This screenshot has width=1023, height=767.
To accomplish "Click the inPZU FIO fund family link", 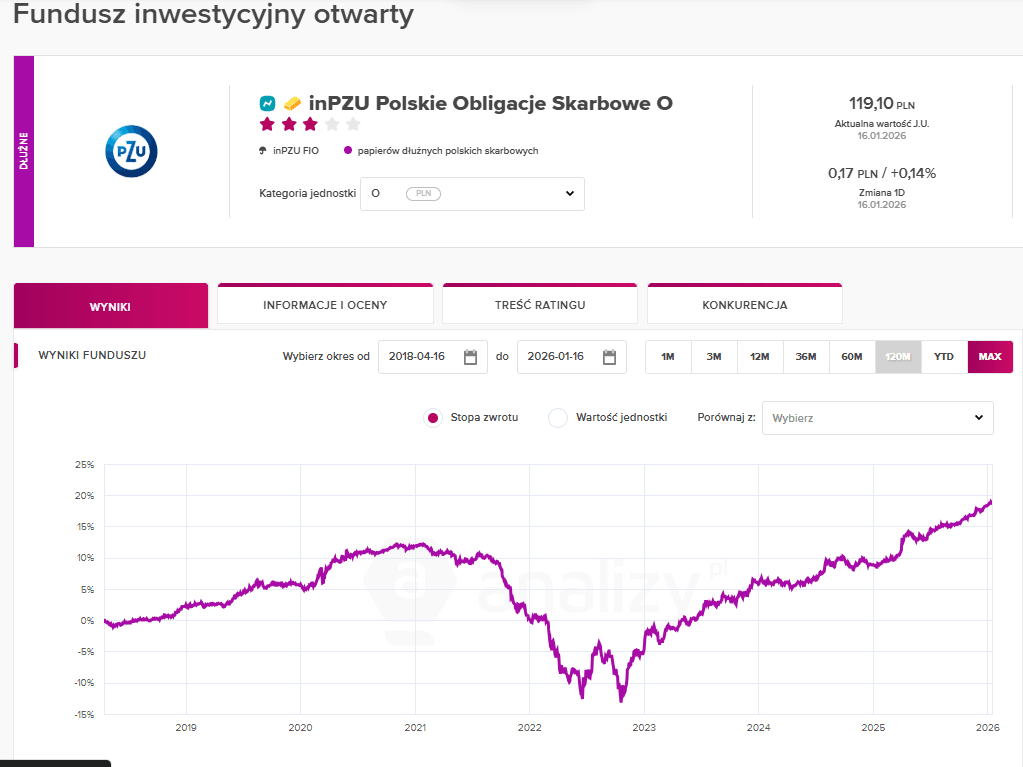I will (x=296, y=151).
